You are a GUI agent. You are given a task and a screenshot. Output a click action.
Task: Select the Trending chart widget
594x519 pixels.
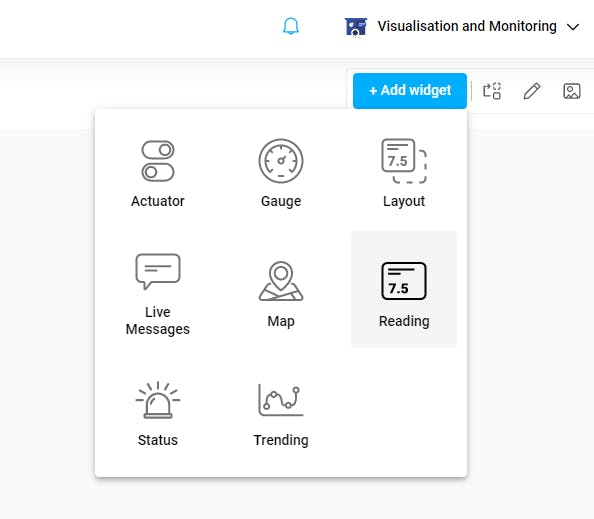point(281,400)
